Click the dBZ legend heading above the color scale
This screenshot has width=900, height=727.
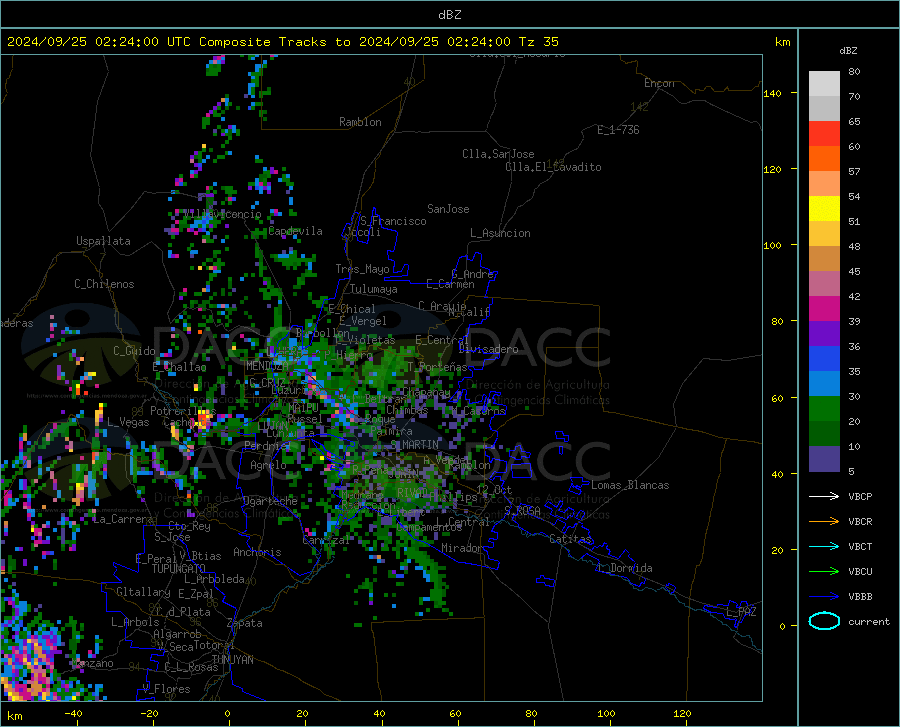click(848, 50)
